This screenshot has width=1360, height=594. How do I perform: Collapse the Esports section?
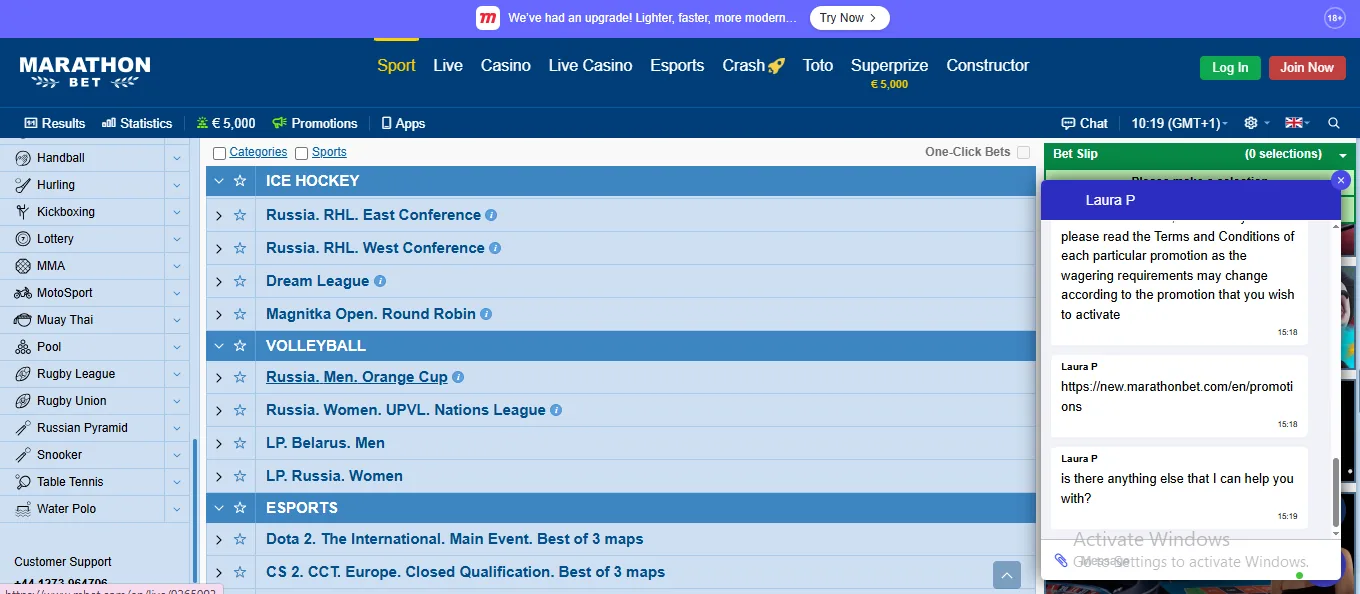click(x=219, y=508)
